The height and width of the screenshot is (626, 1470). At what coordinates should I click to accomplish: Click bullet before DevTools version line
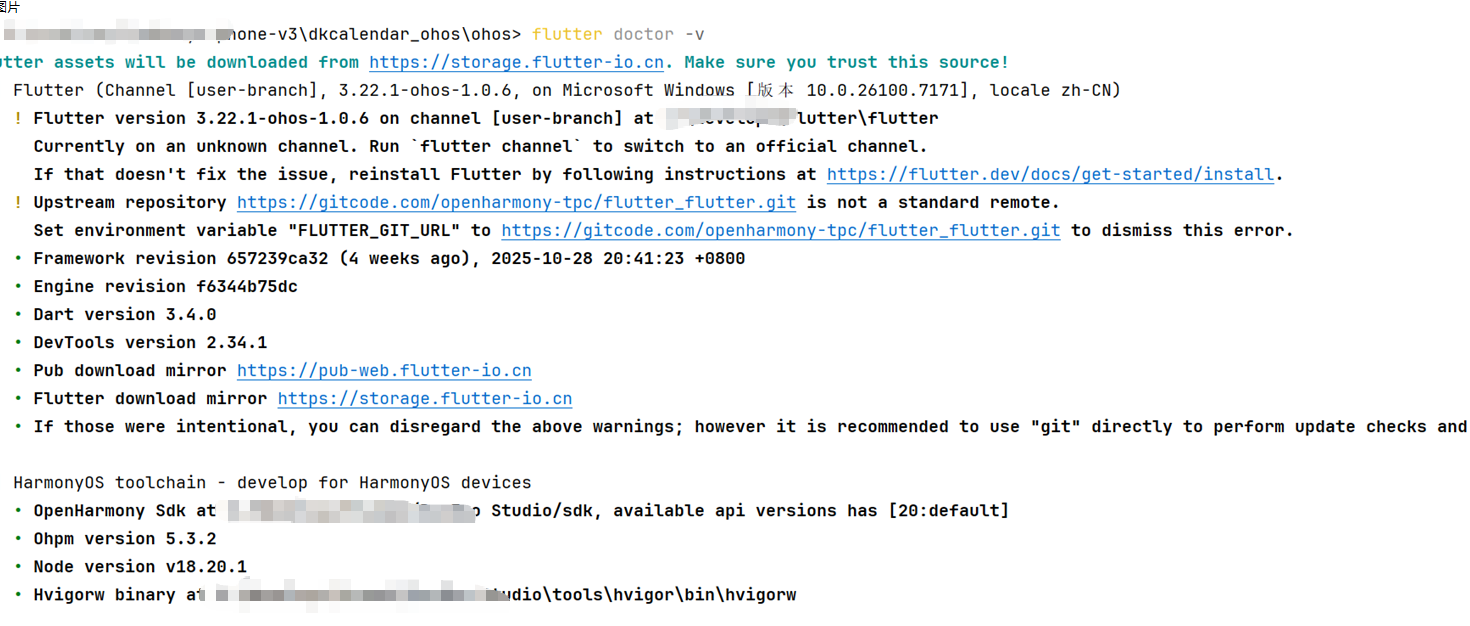(18, 343)
